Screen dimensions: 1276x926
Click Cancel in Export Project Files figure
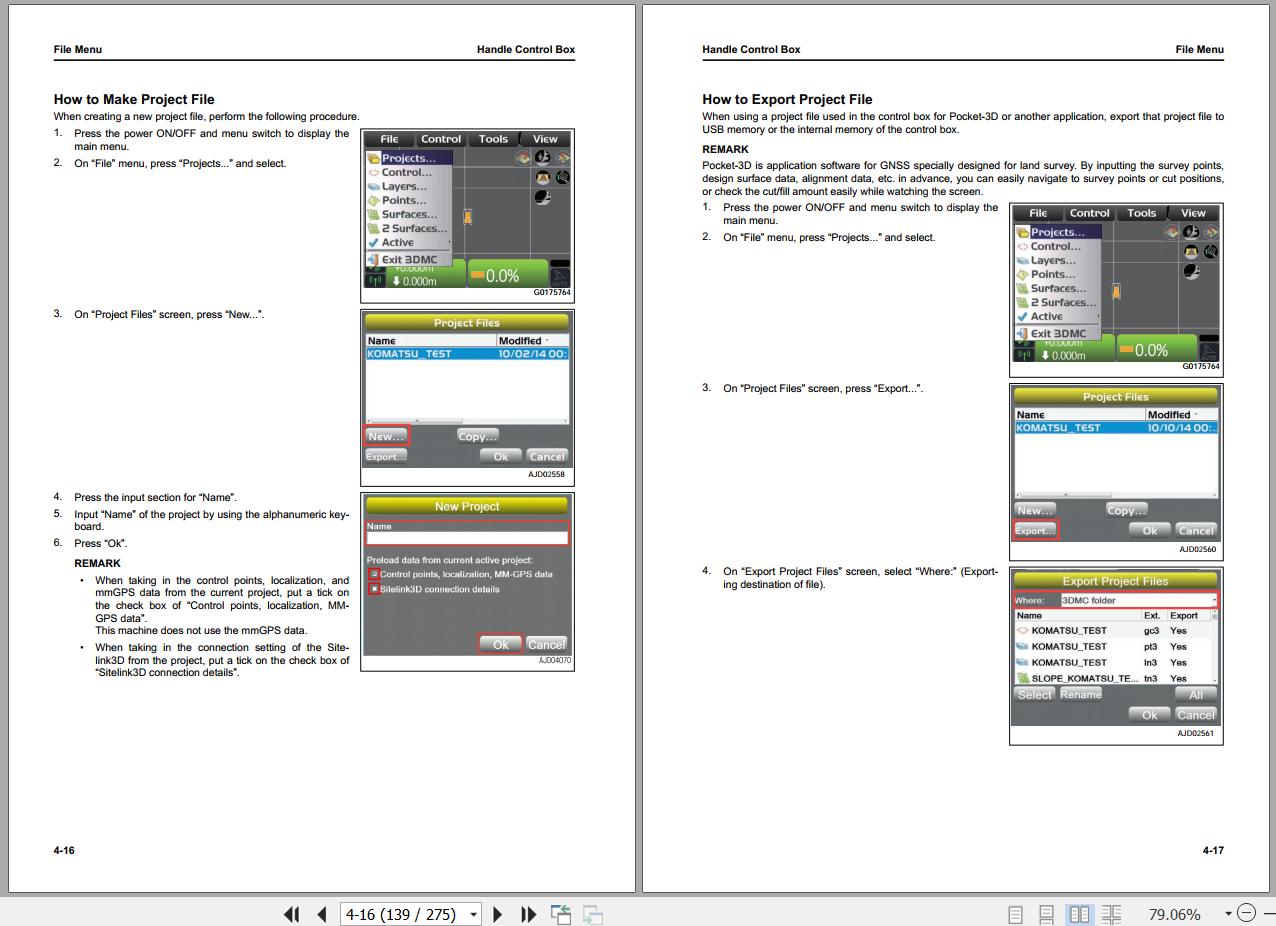(1196, 715)
